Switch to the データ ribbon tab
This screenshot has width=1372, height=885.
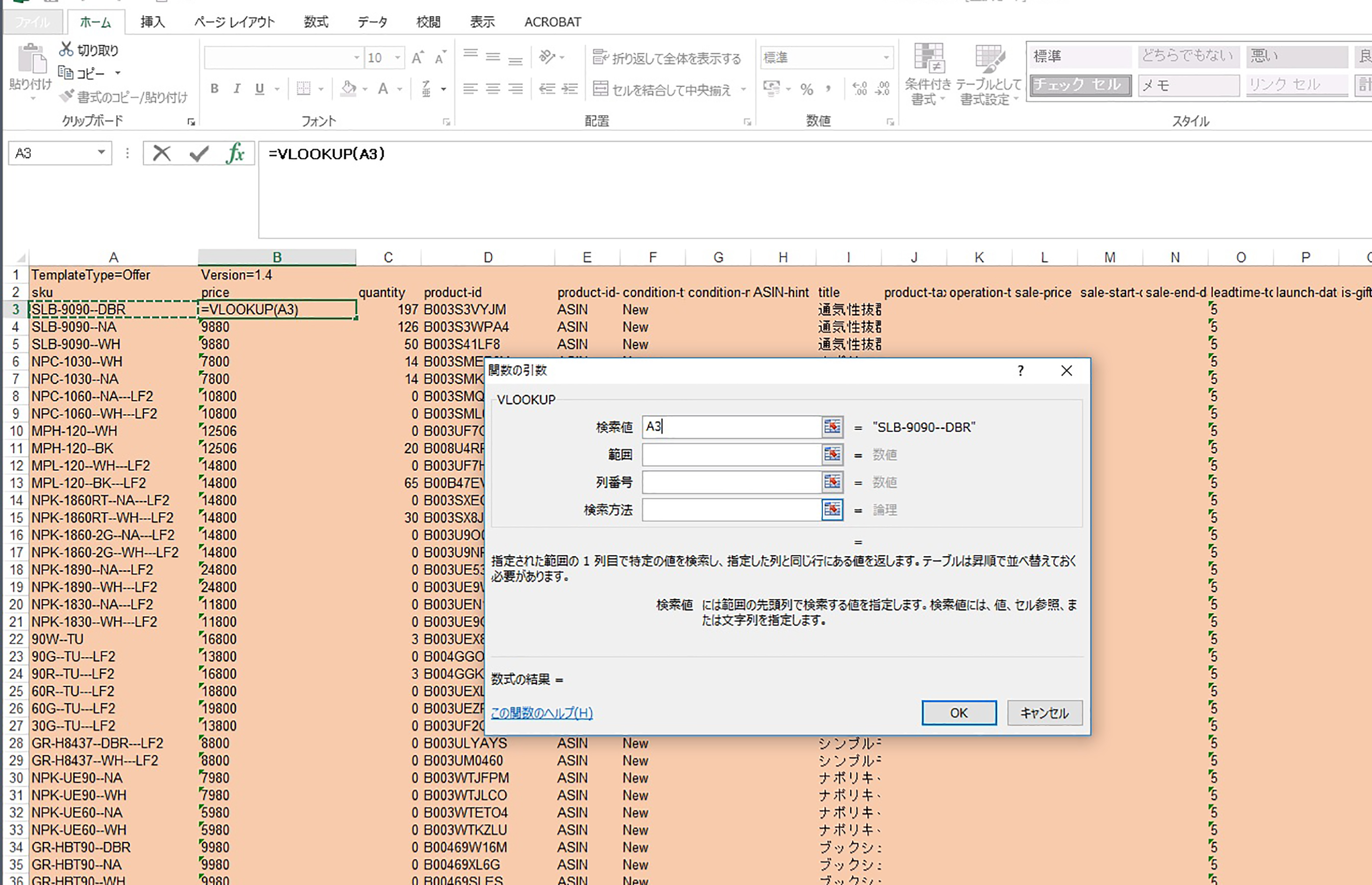click(x=372, y=22)
